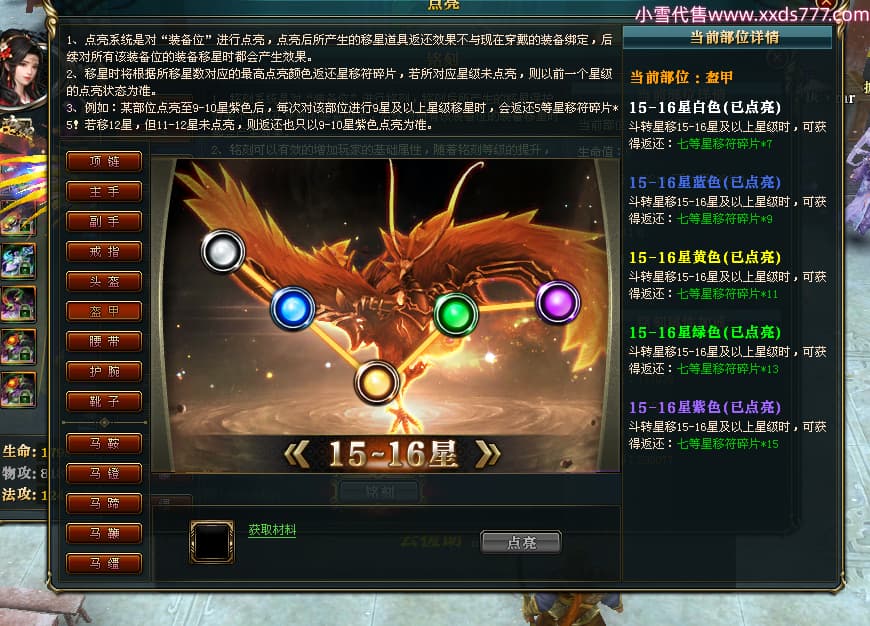Select the 盔甲 armor slot tab
This screenshot has height=626, width=870.
(104, 311)
